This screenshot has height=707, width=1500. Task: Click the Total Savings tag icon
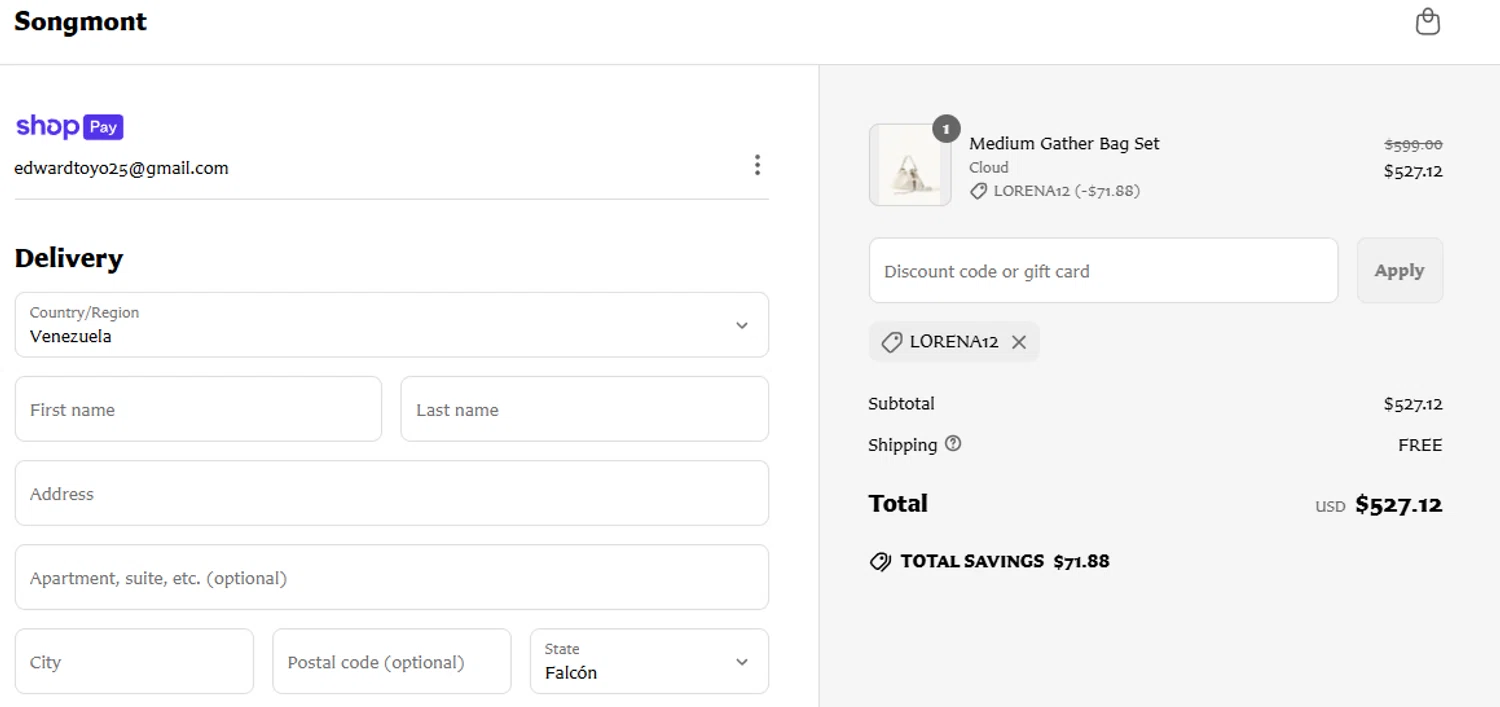point(880,562)
